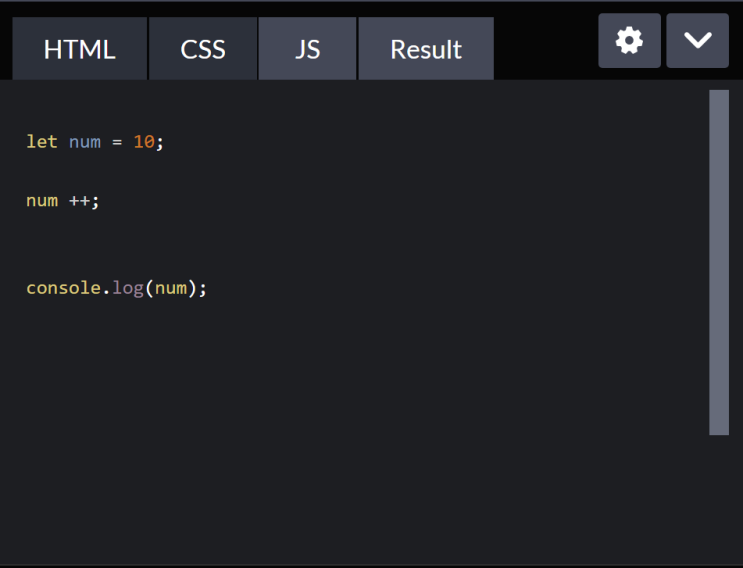Click the number 10 in code
The width and height of the screenshot is (743, 568).
(x=144, y=142)
